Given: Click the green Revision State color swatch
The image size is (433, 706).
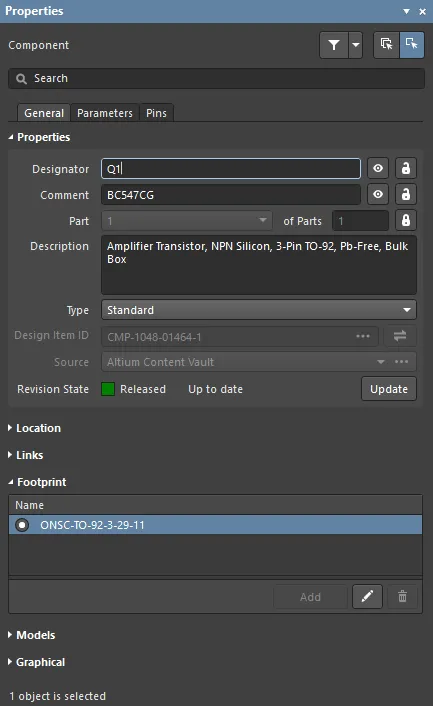Looking at the screenshot, I should (108, 389).
